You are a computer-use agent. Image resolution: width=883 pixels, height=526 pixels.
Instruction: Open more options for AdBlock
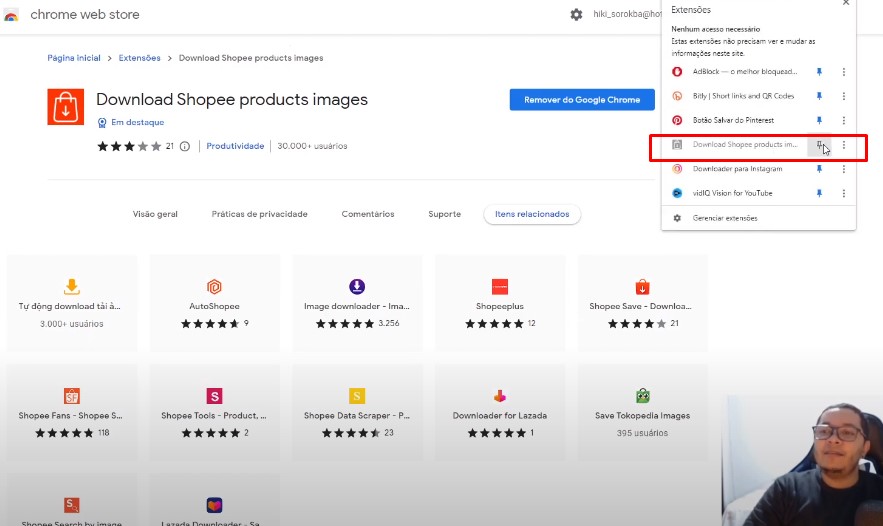(x=844, y=72)
